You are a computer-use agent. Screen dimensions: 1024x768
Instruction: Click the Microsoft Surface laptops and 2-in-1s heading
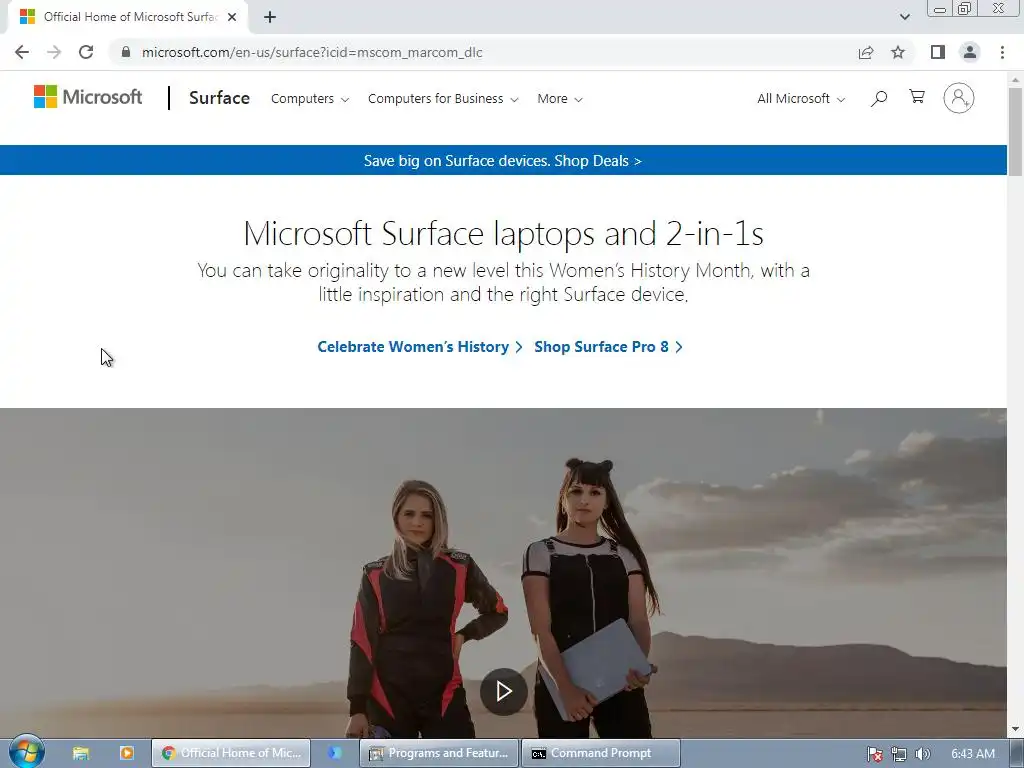click(x=504, y=233)
